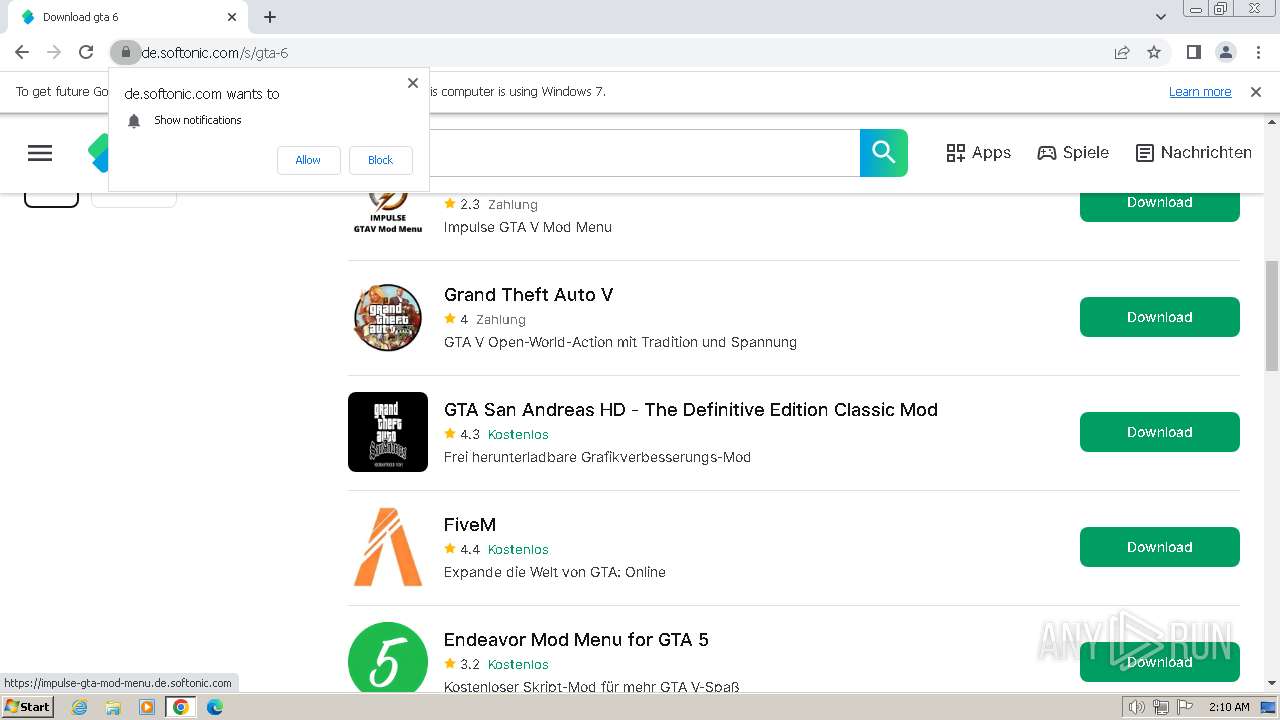Open the Nachrichten section
This screenshot has height=720, width=1280.
[x=1194, y=153]
